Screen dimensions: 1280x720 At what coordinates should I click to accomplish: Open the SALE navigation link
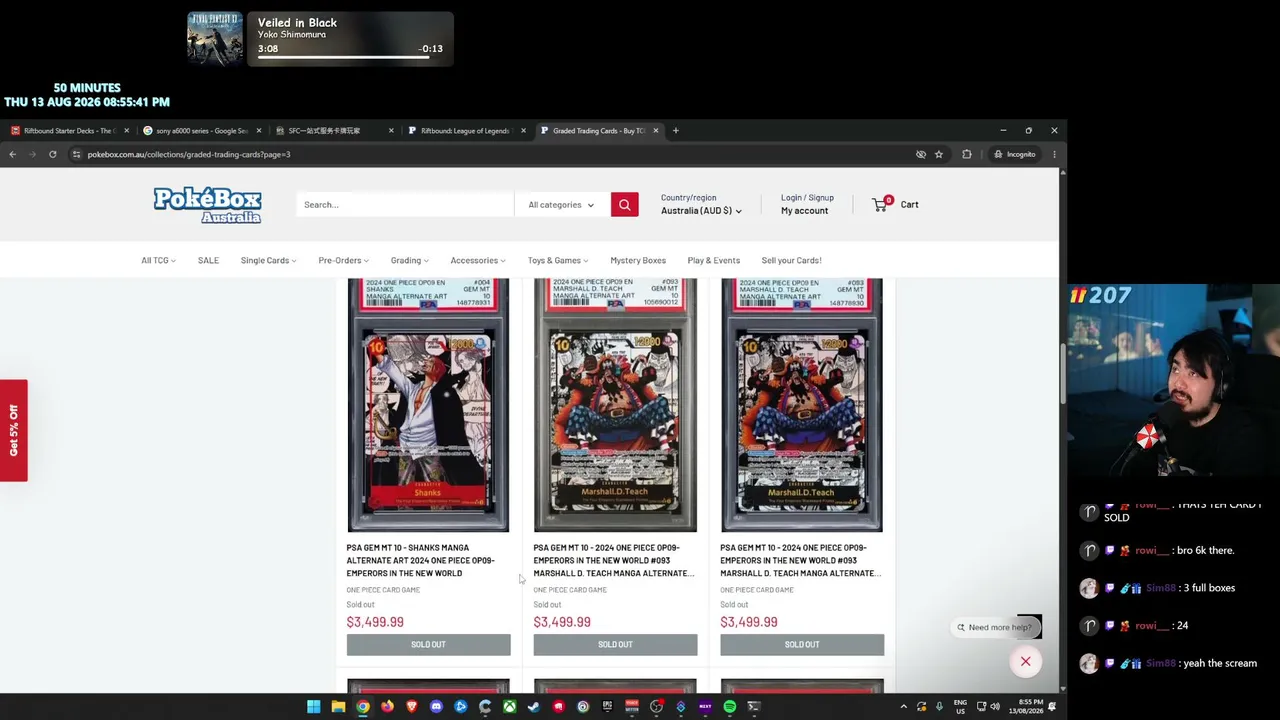tap(208, 260)
